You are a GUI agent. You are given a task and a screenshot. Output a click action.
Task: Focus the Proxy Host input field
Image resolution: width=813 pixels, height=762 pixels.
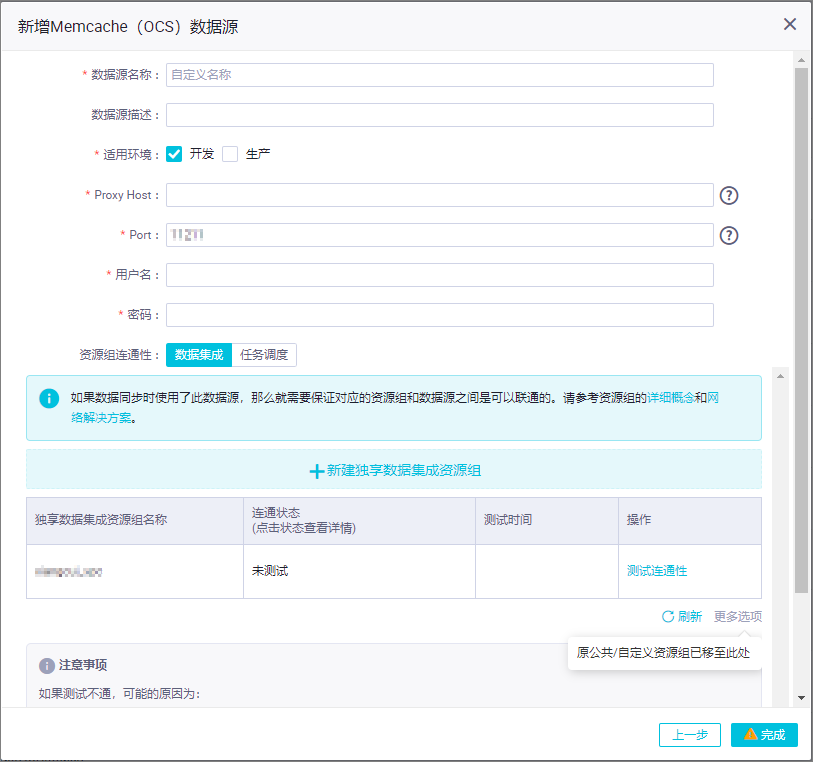coord(440,195)
